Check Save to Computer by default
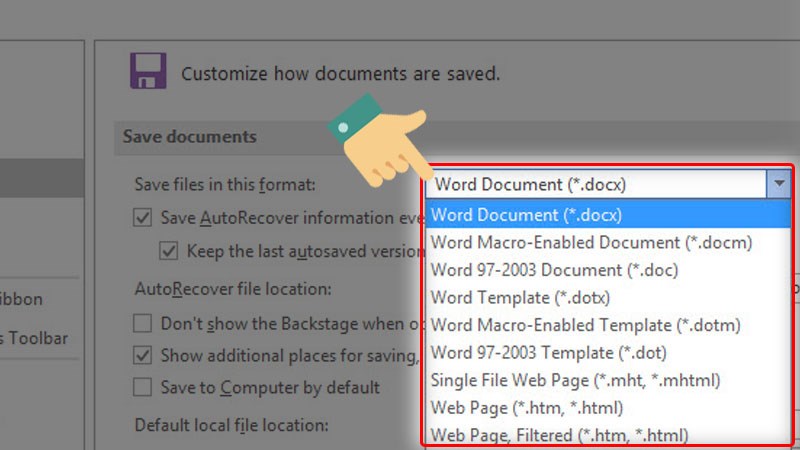Screen dimensions: 800x450 [x=144, y=387]
